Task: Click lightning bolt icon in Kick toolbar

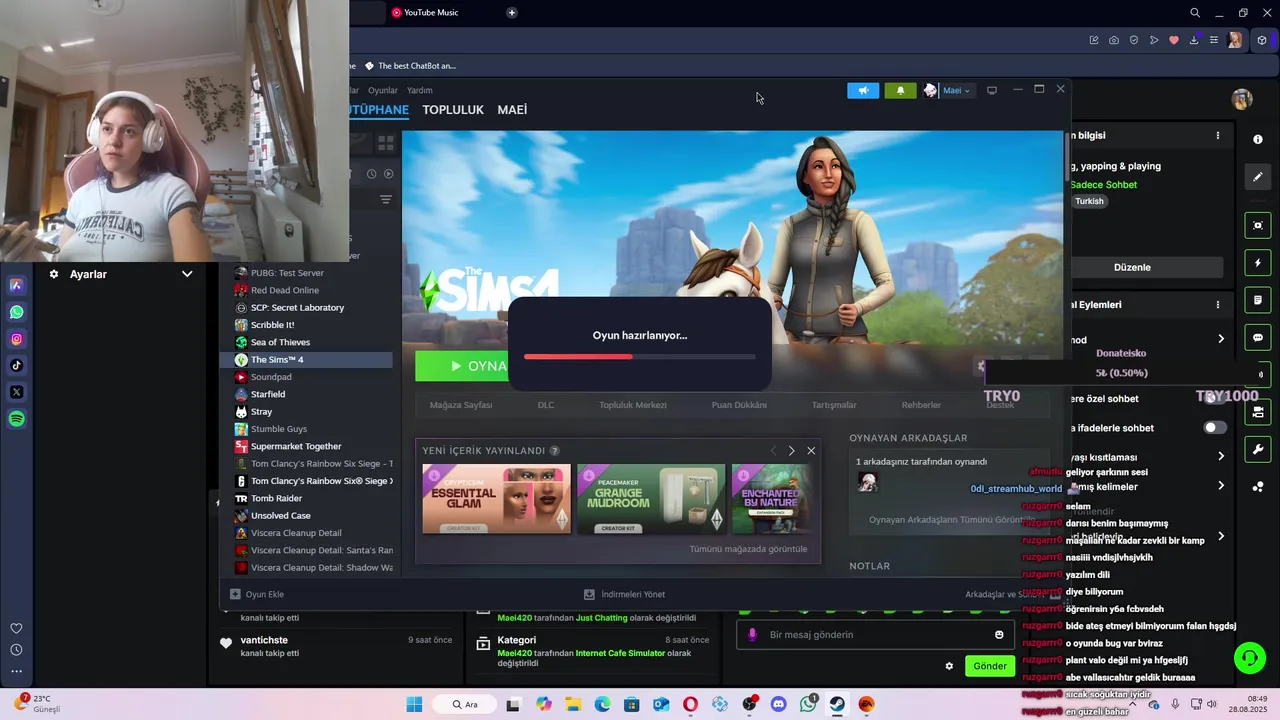Action: pos(1258,263)
